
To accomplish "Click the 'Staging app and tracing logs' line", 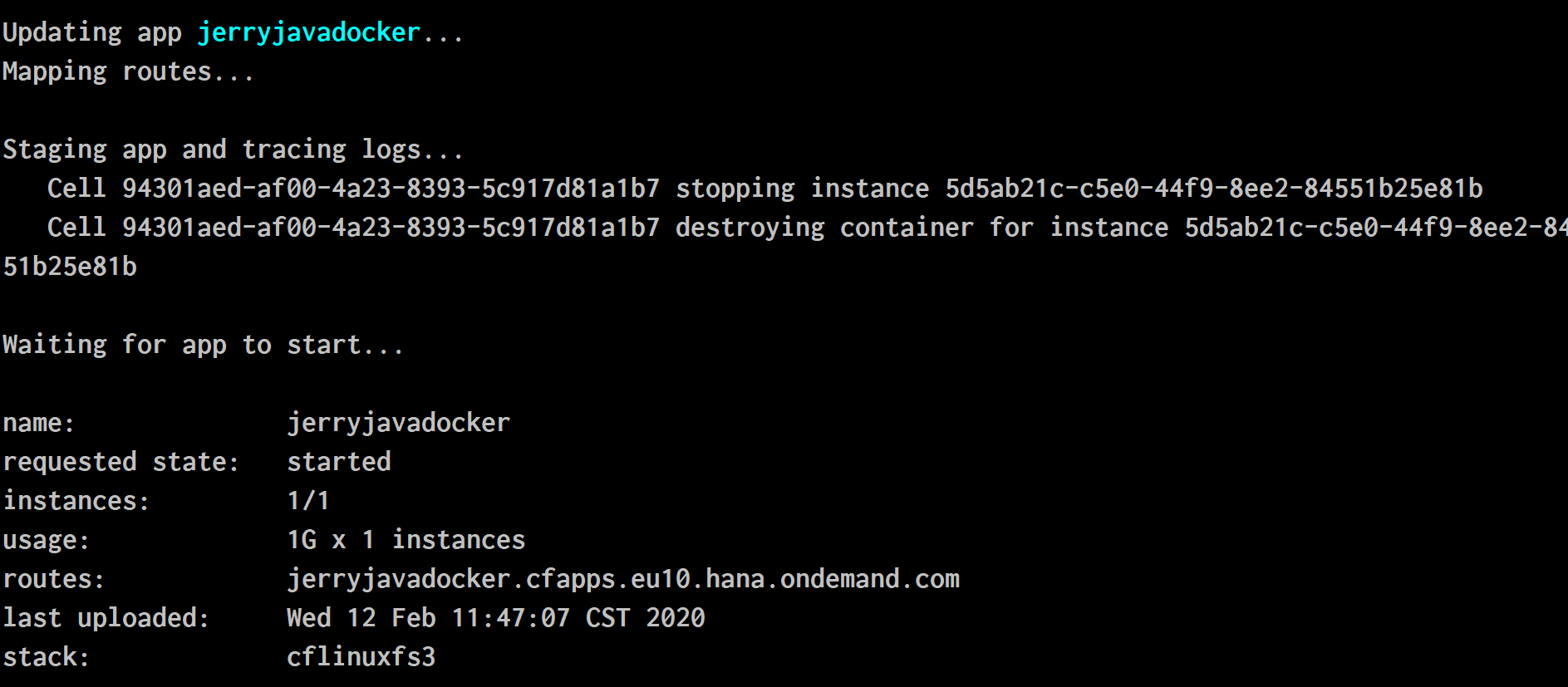I will 233,150.
